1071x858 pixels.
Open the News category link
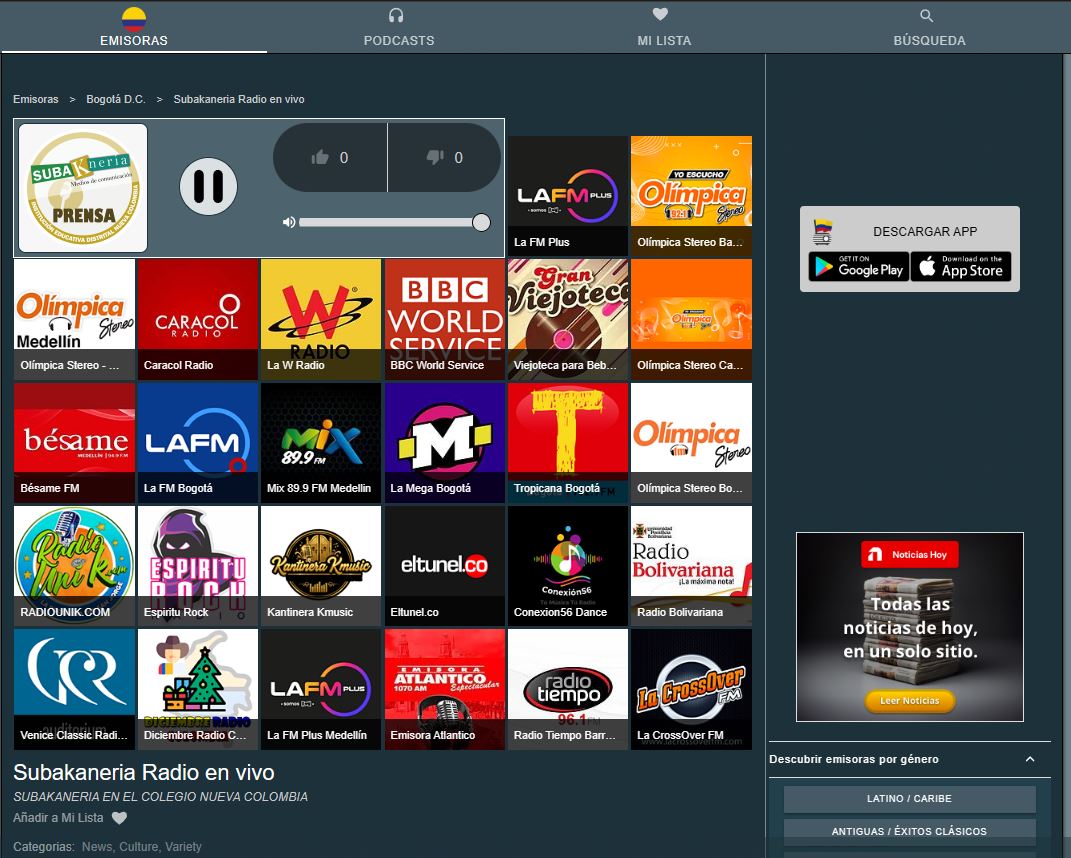tap(97, 846)
